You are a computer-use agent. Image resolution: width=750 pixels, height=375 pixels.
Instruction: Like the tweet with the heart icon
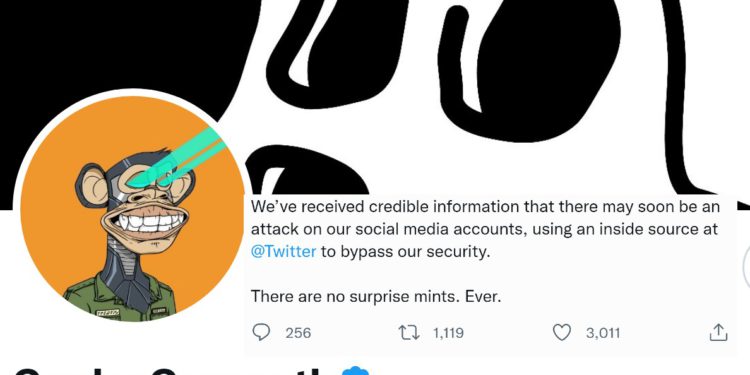point(562,332)
